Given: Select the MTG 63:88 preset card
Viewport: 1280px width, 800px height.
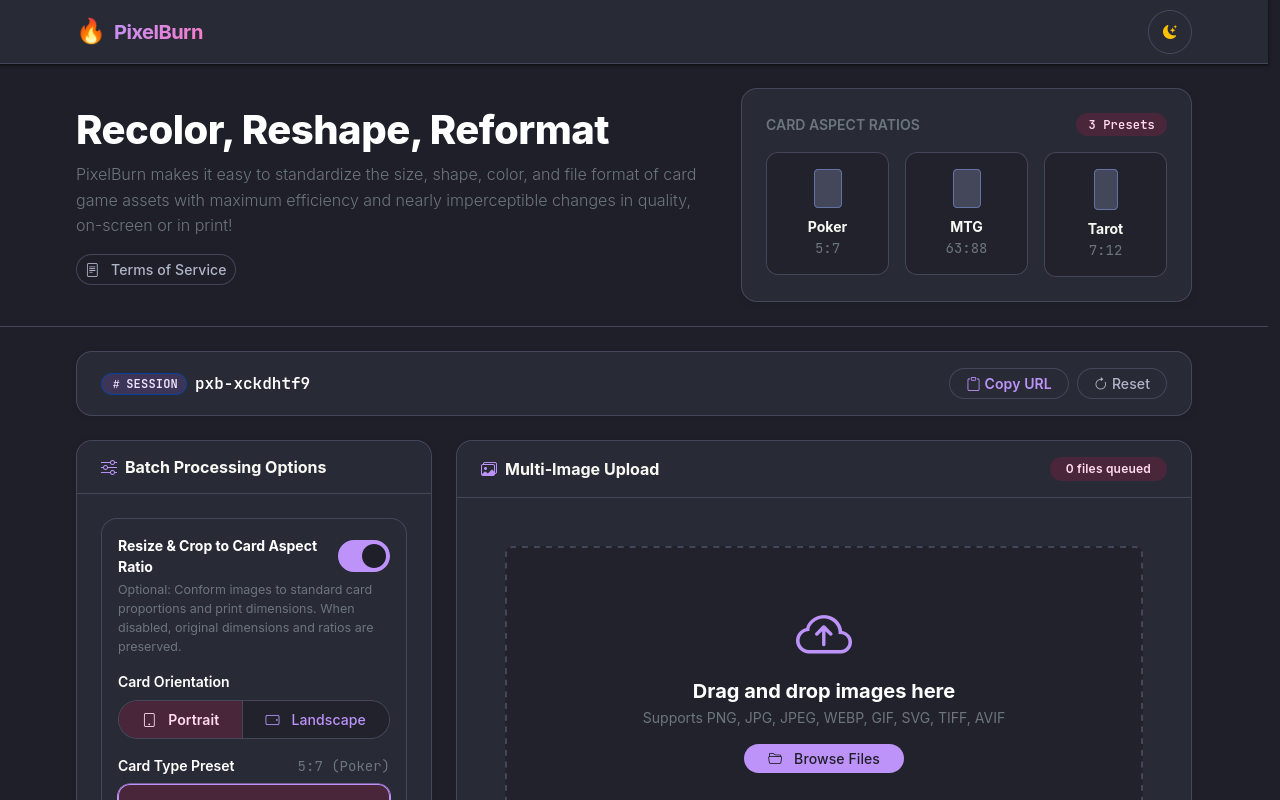Looking at the screenshot, I should point(966,213).
